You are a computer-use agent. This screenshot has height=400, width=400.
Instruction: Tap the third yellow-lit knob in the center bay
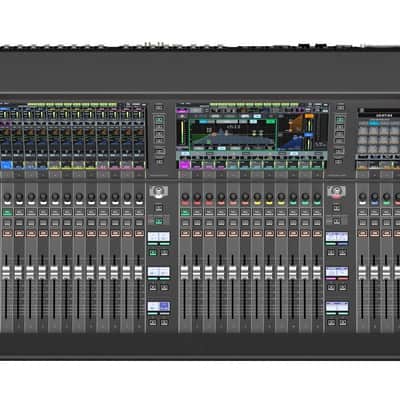(x=281, y=197)
